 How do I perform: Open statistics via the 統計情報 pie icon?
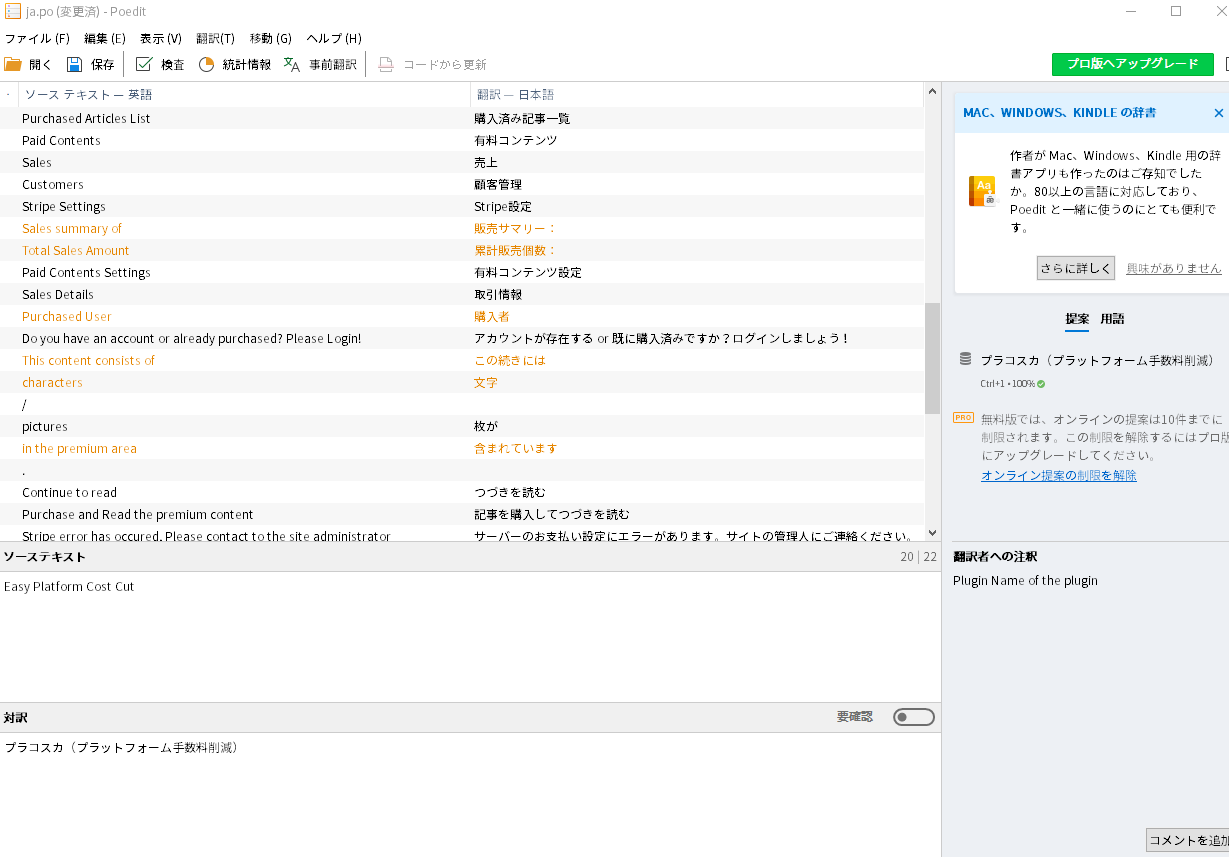pos(206,64)
